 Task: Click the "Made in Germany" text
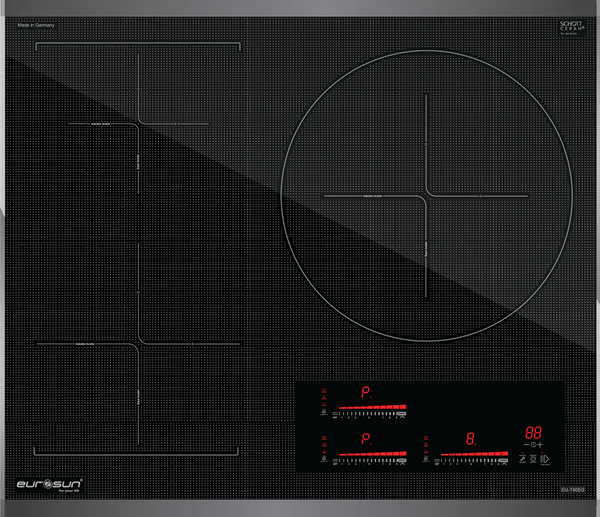pos(36,25)
